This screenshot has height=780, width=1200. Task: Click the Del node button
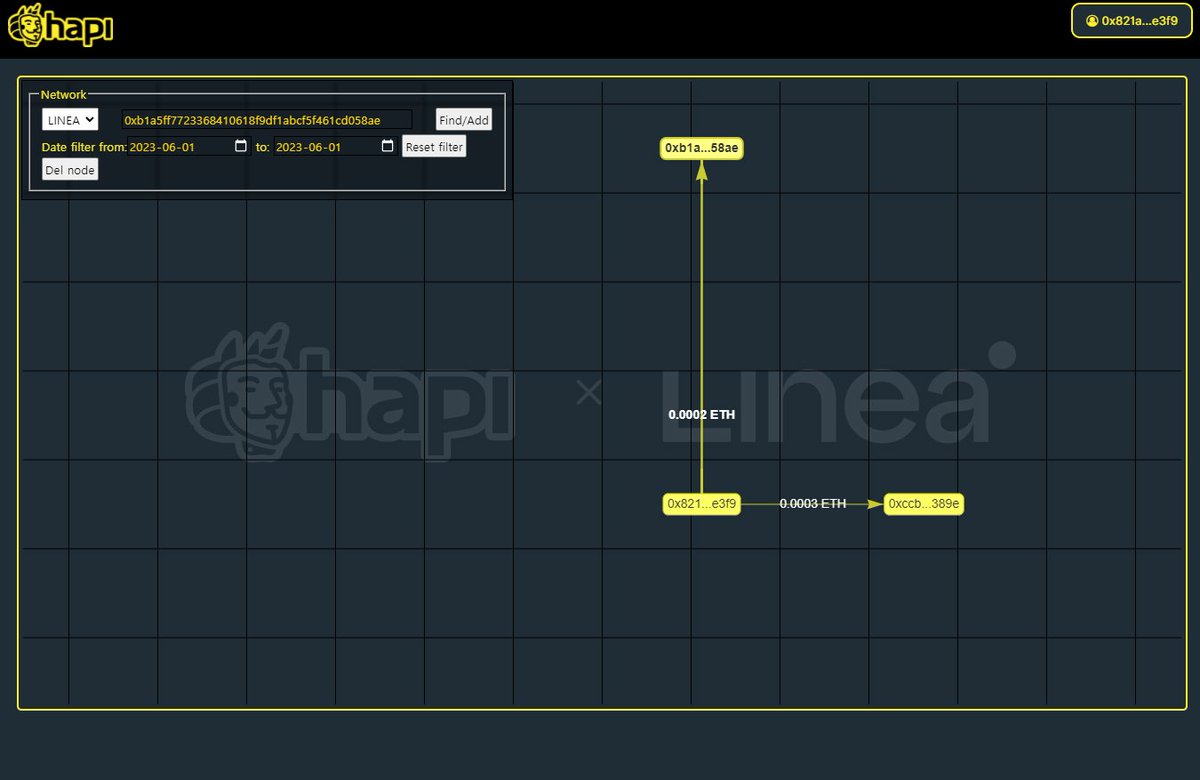pos(70,170)
